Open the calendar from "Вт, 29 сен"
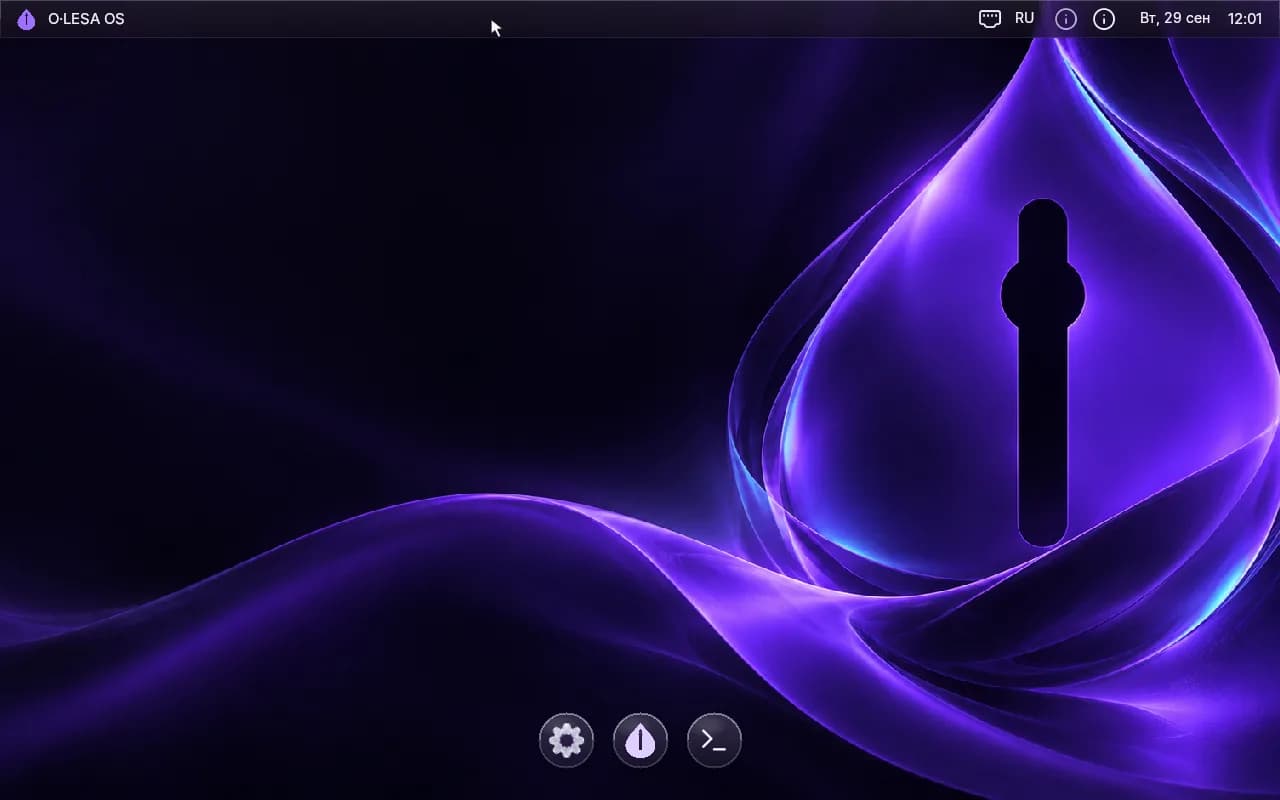Image resolution: width=1280 pixels, height=800 pixels. [1174, 19]
